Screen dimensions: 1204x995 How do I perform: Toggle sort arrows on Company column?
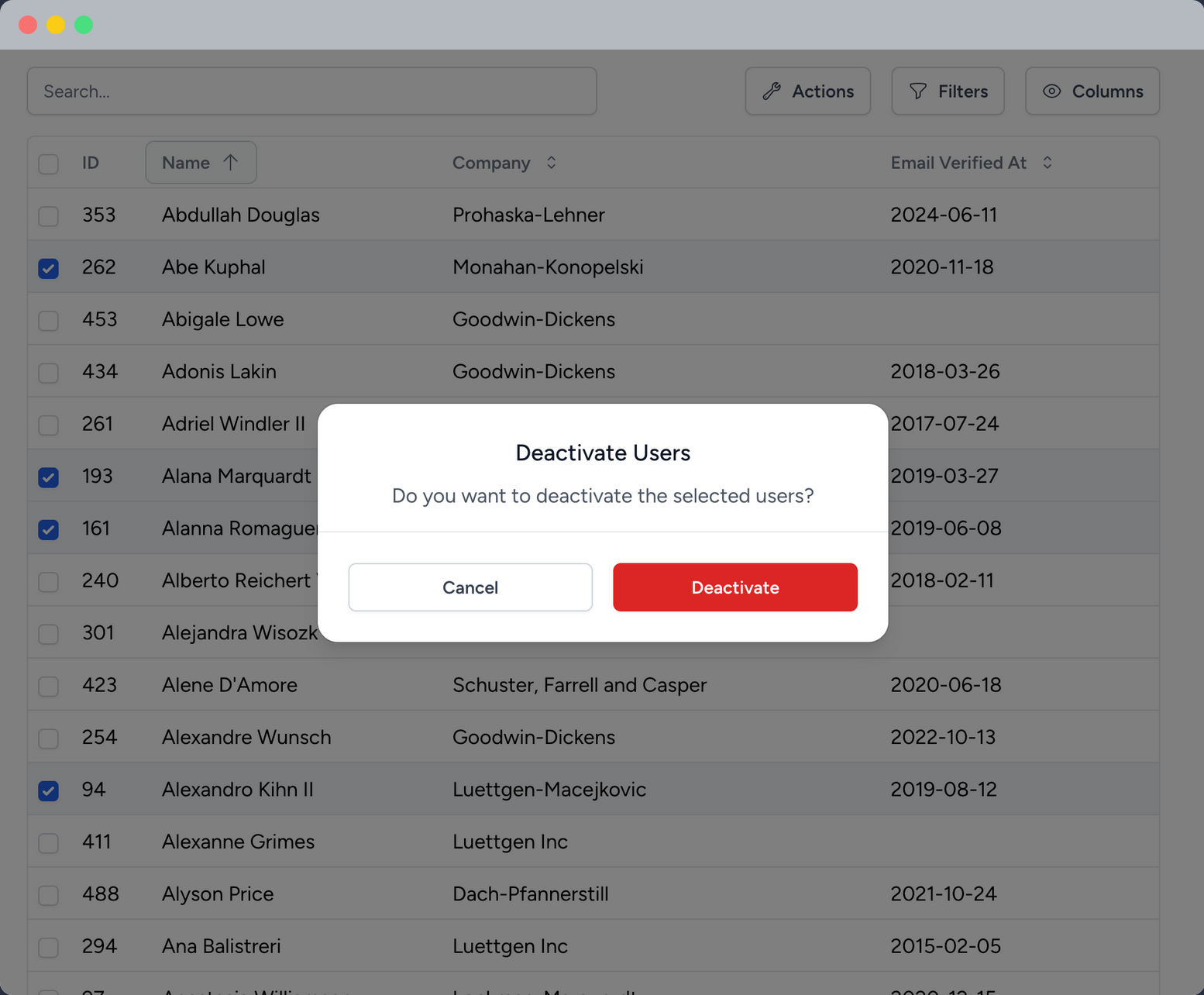pos(552,163)
